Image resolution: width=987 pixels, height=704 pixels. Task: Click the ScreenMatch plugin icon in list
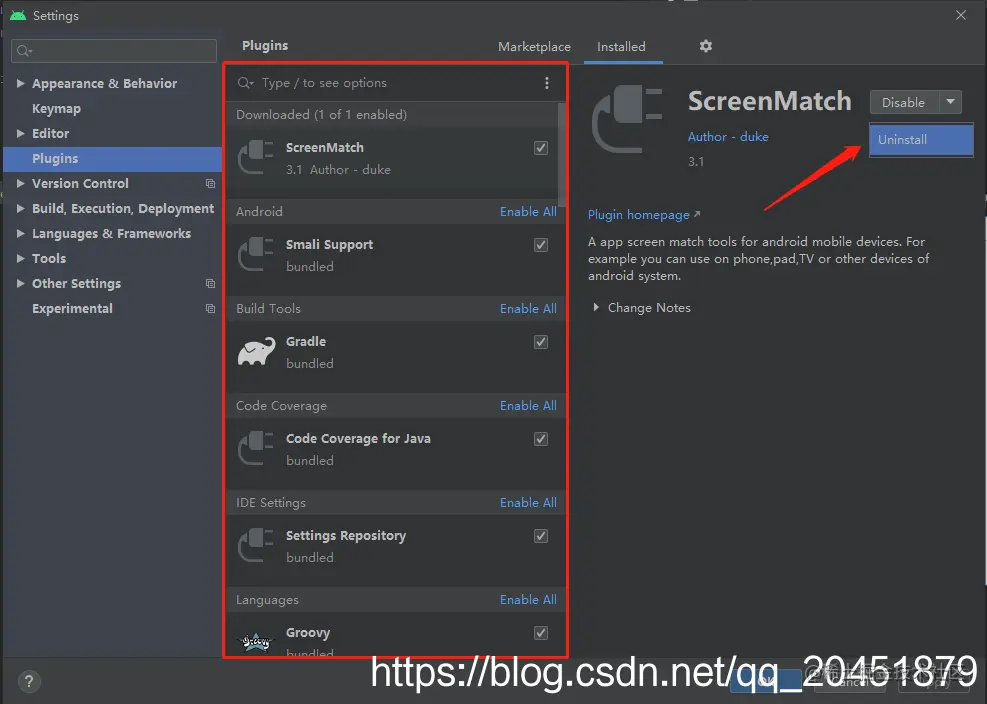click(x=256, y=157)
